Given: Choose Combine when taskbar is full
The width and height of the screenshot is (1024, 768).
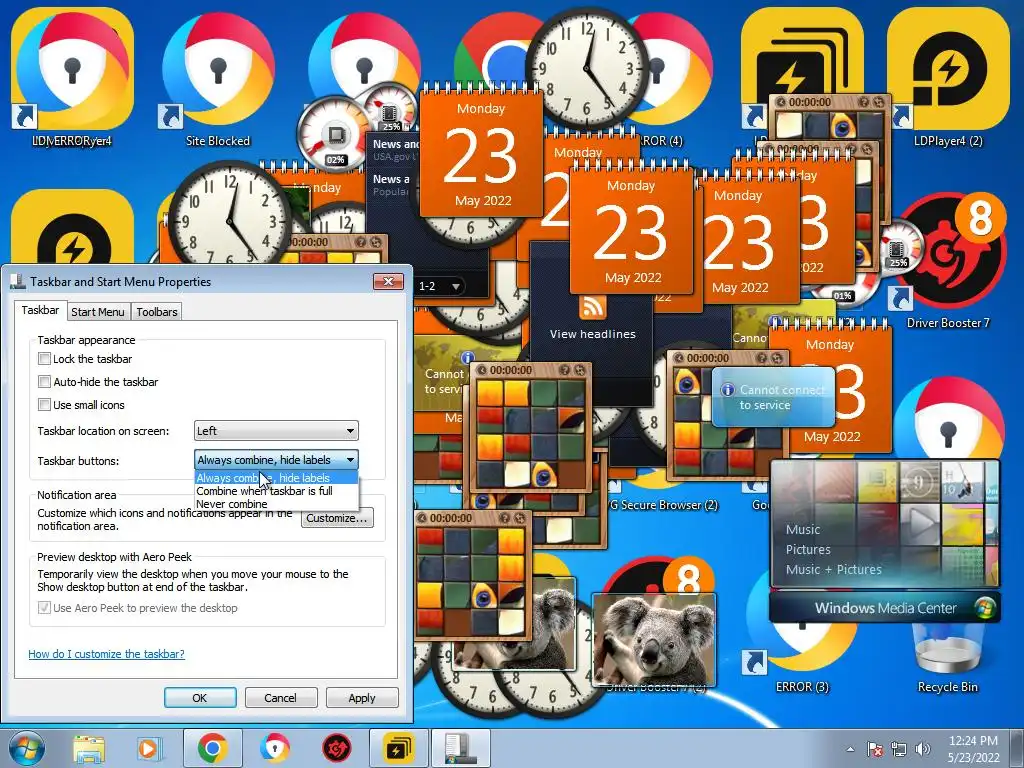Looking at the screenshot, I should point(276,491).
